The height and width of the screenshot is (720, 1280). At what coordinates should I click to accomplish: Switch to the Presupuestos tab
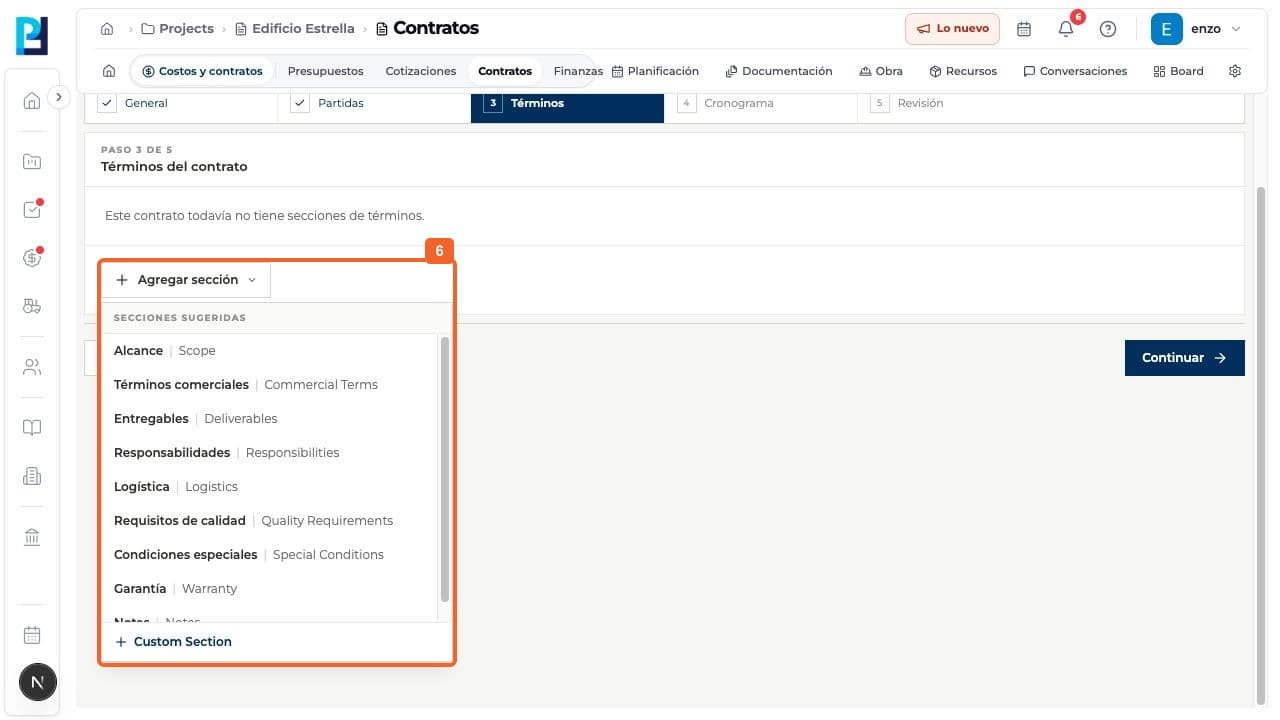325,71
